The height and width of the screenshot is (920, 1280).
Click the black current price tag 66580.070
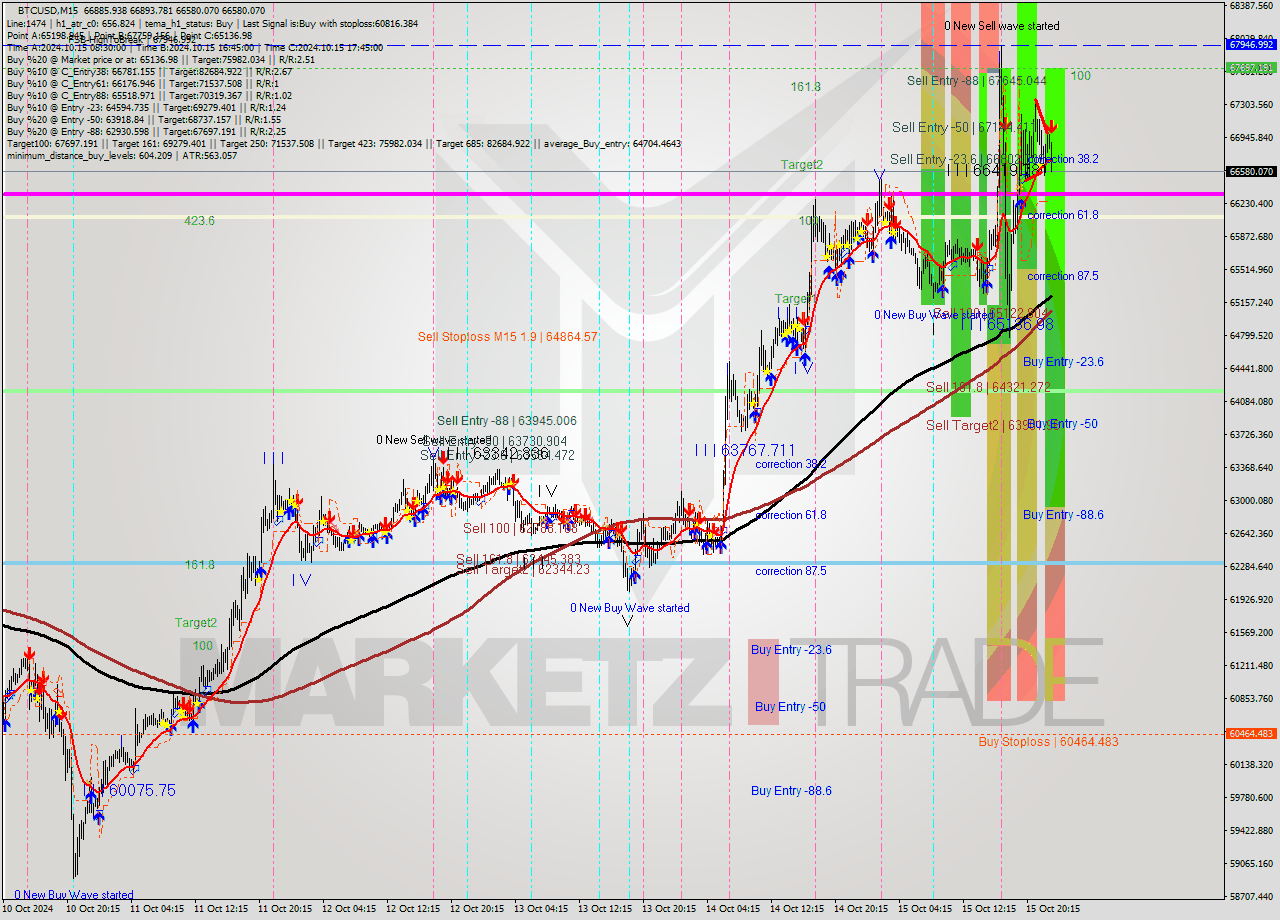click(1251, 171)
